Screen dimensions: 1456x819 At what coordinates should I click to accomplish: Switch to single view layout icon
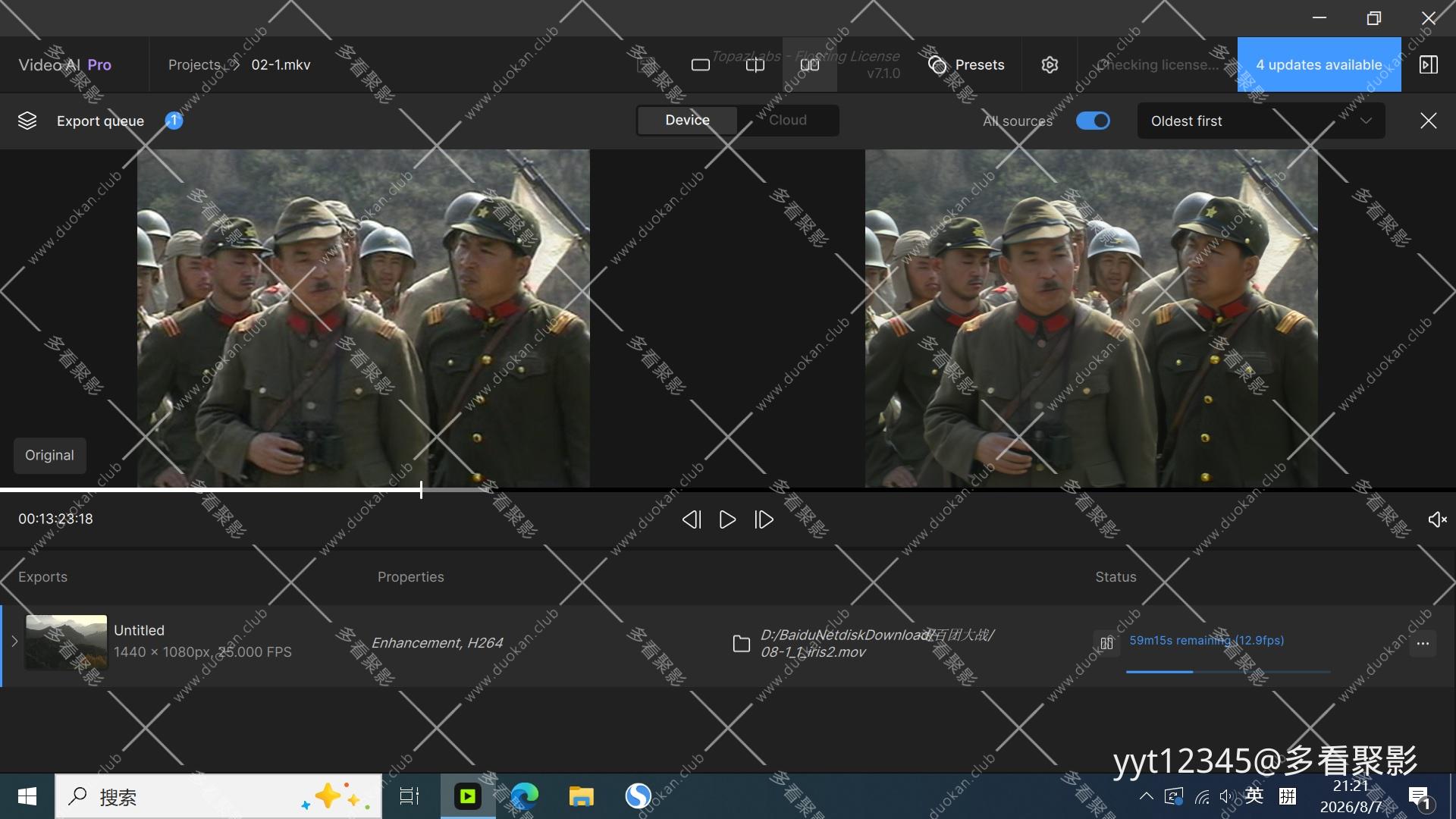(701, 65)
